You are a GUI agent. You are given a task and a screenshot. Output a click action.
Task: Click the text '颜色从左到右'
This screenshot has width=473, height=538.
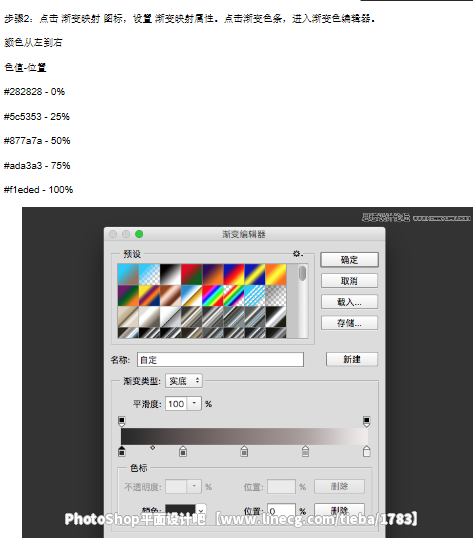[33, 43]
